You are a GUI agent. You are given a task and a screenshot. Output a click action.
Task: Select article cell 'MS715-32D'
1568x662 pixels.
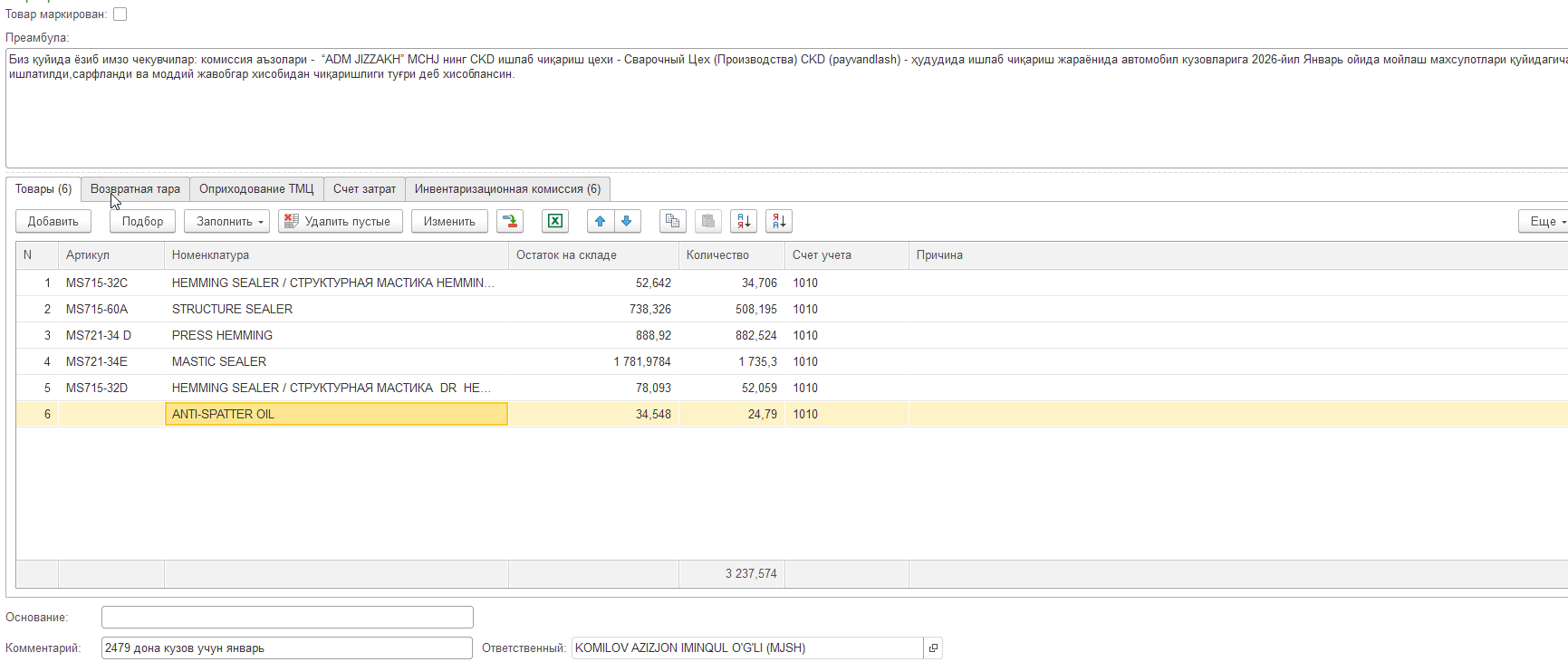(111, 389)
